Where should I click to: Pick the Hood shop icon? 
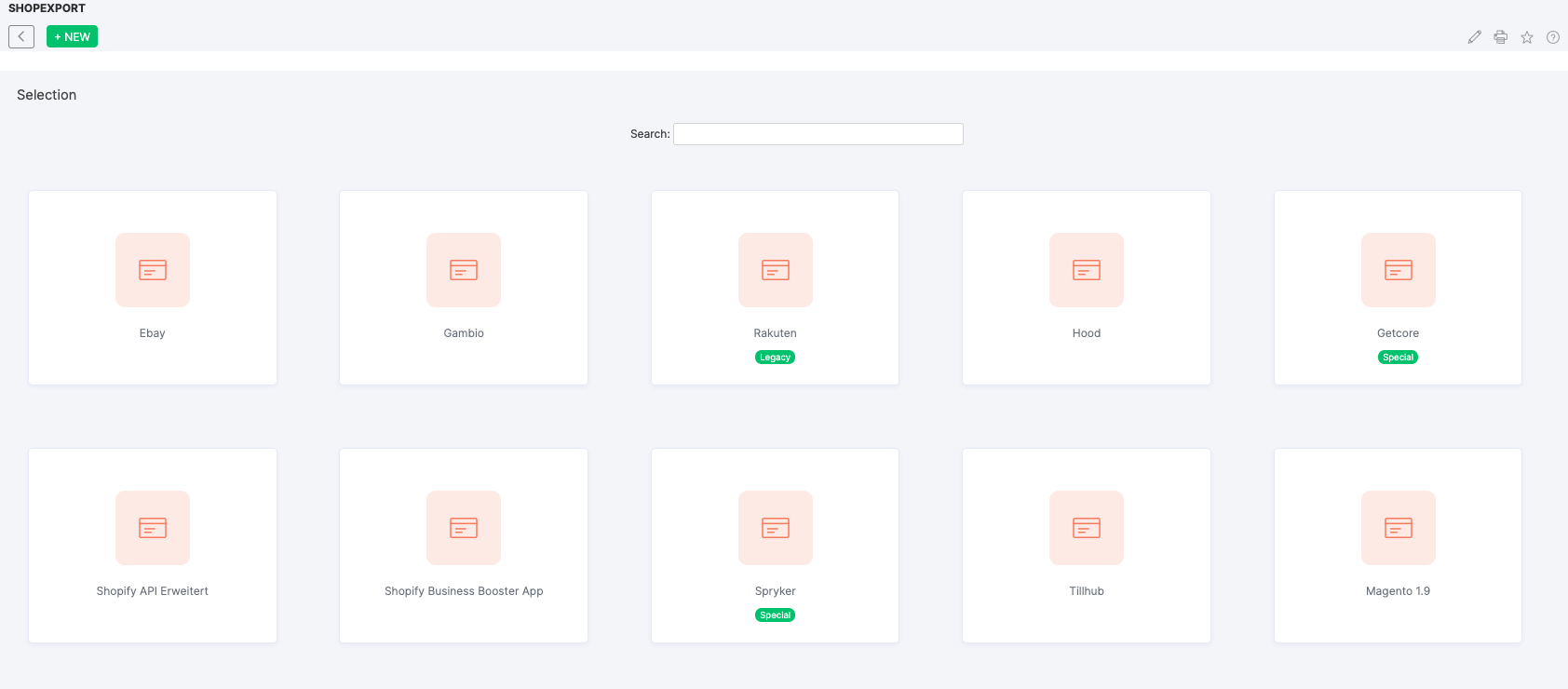pyautogui.click(x=1086, y=270)
